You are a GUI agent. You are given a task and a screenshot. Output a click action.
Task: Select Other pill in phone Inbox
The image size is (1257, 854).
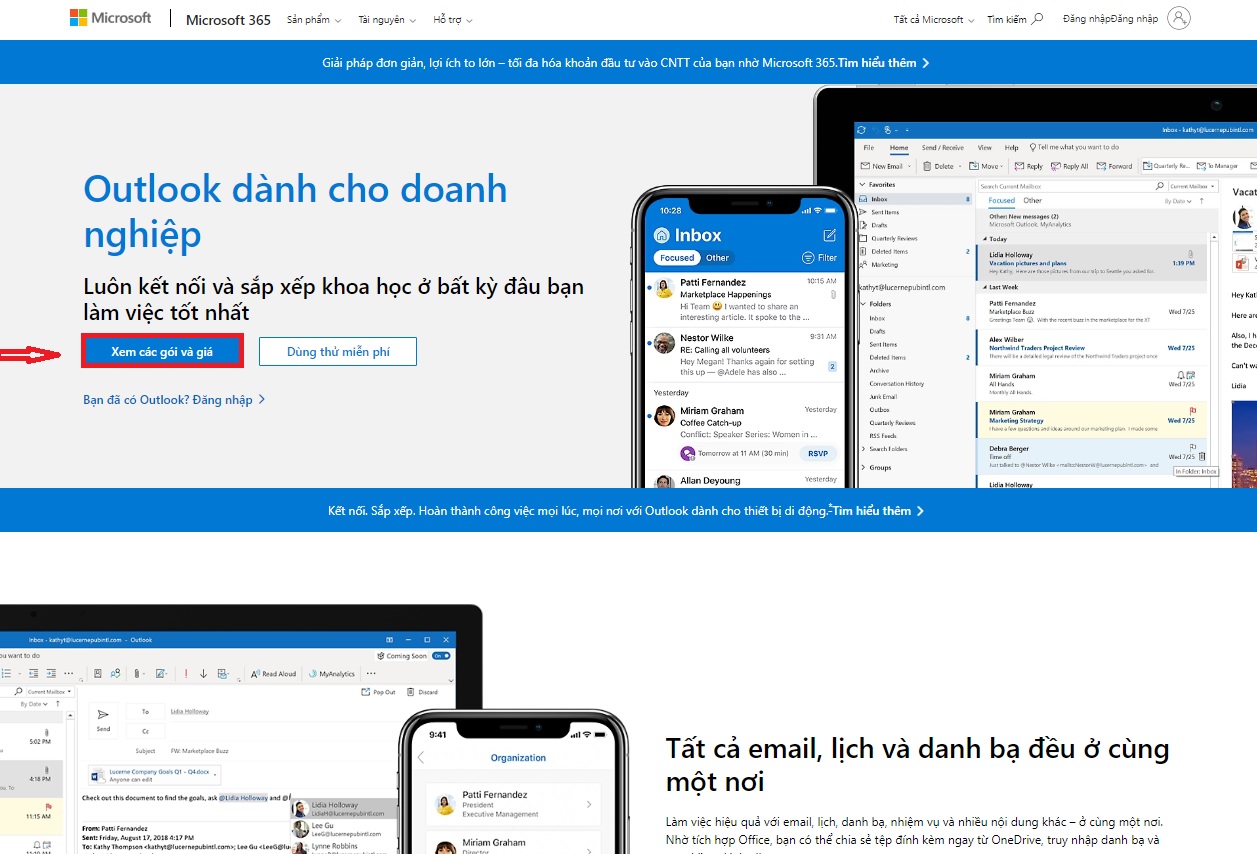click(x=717, y=258)
